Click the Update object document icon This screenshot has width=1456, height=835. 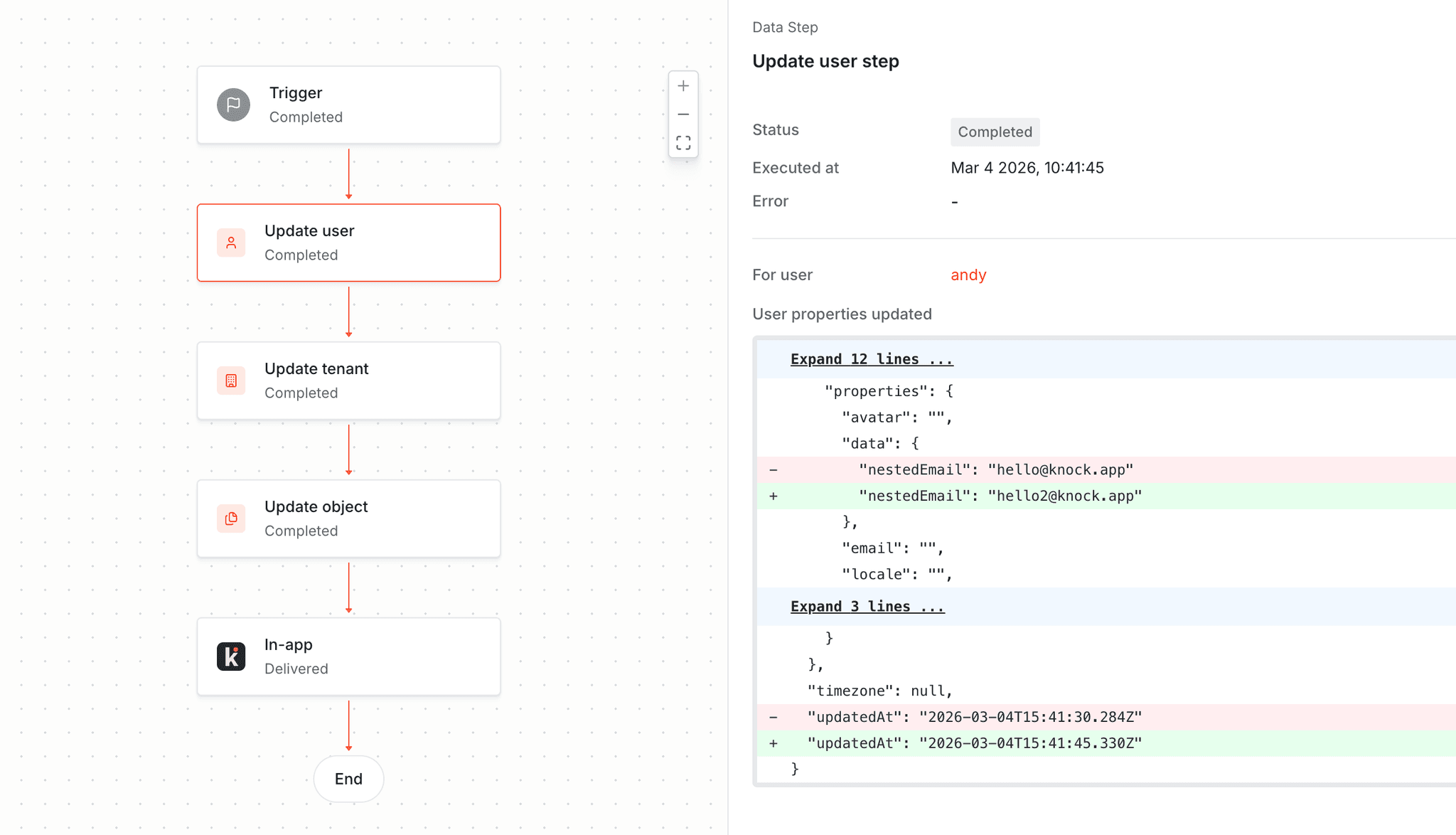pyautogui.click(x=231, y=518)
